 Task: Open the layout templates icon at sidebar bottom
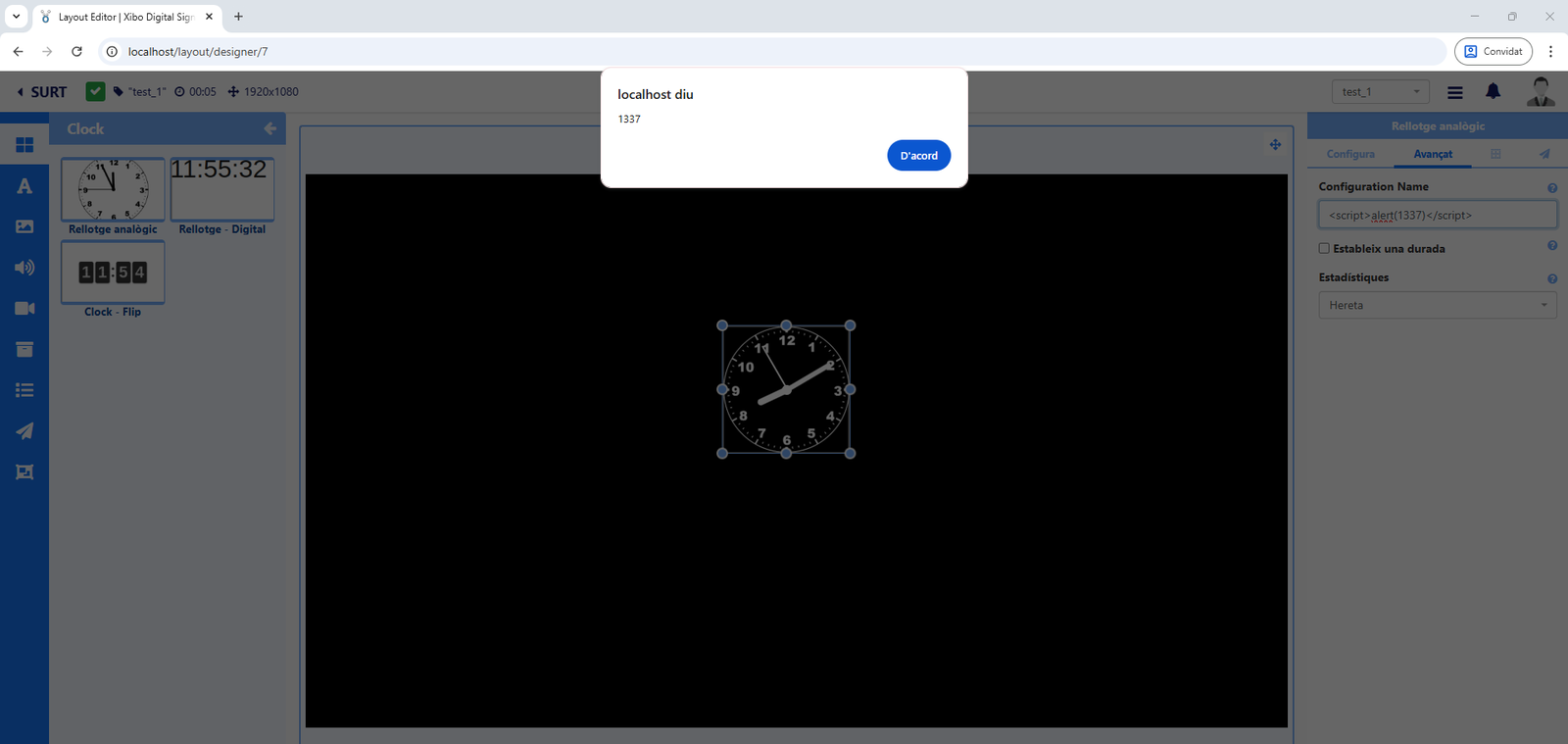24,472
